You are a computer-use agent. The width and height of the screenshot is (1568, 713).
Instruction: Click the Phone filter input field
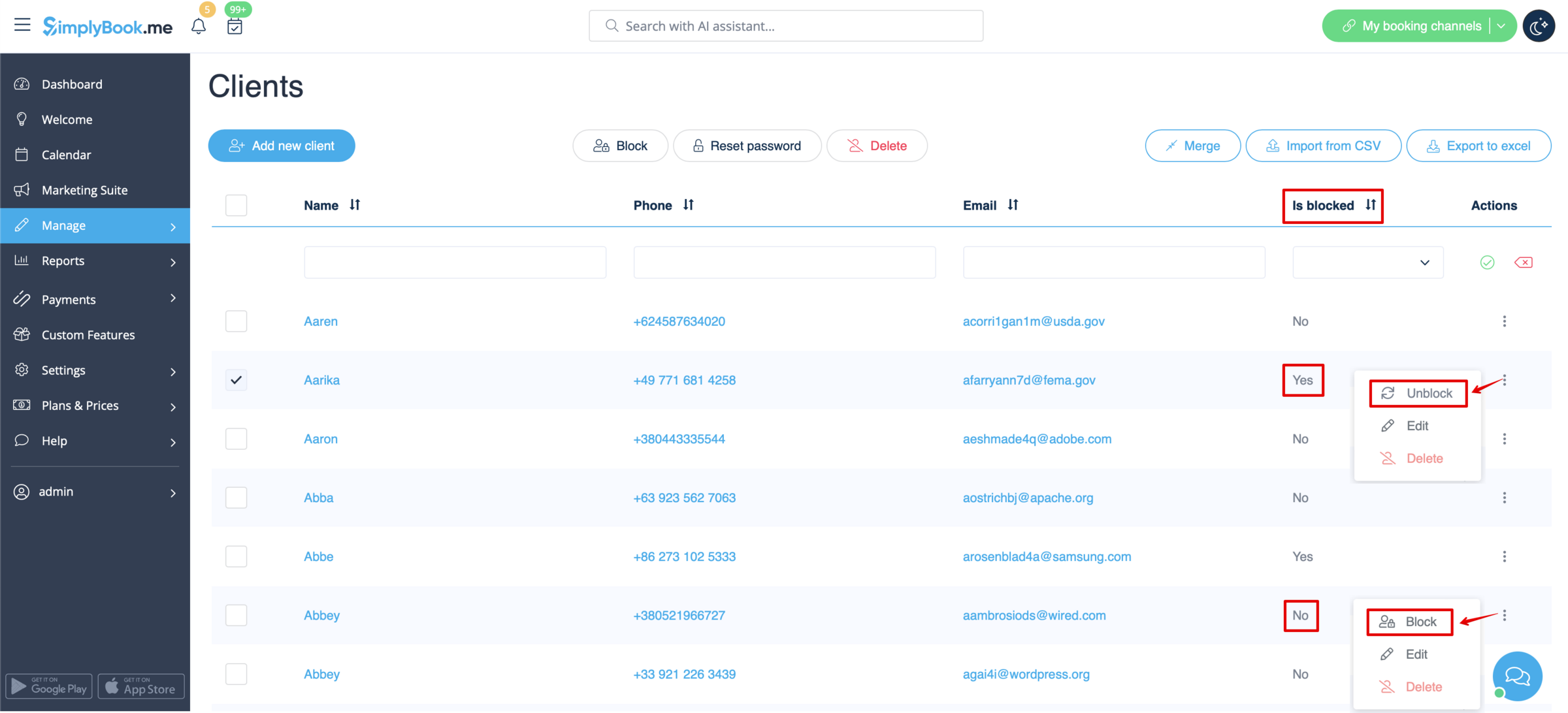click(x=785, y=262)
